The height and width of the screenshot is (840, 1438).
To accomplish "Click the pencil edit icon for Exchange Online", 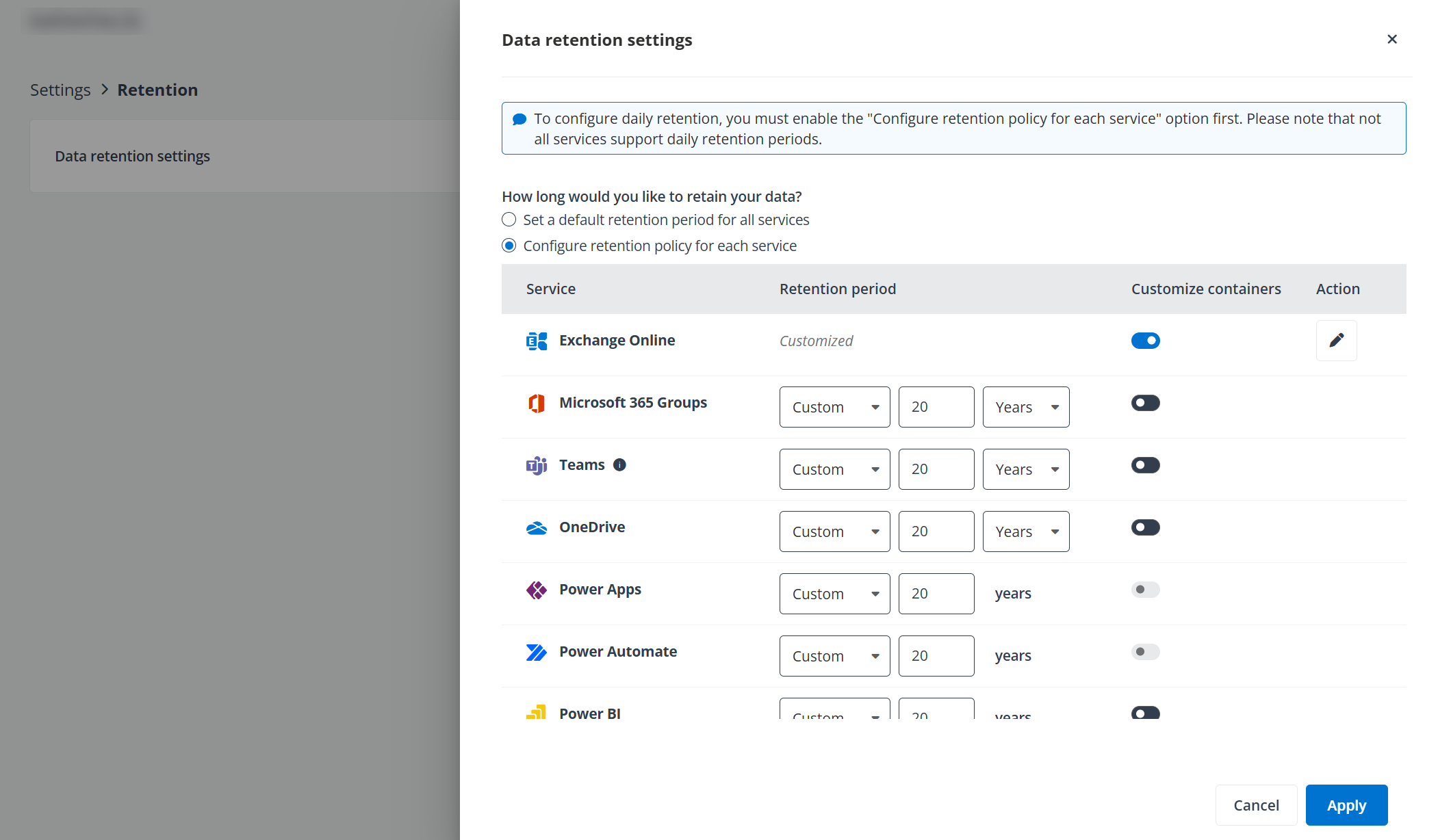I will click(1336, 341).
